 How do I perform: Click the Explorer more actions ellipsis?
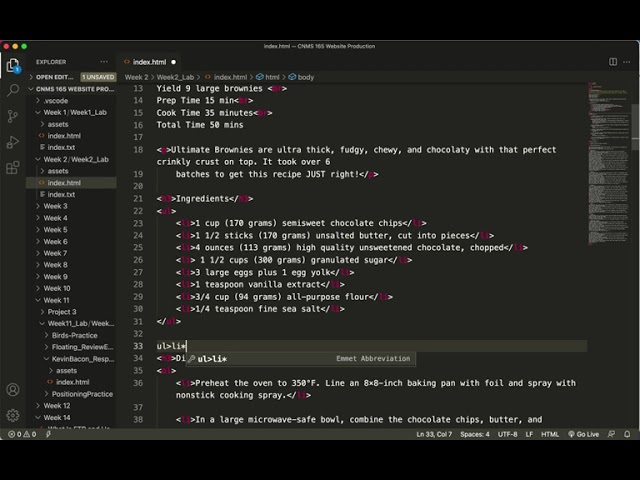pos(104,62)
